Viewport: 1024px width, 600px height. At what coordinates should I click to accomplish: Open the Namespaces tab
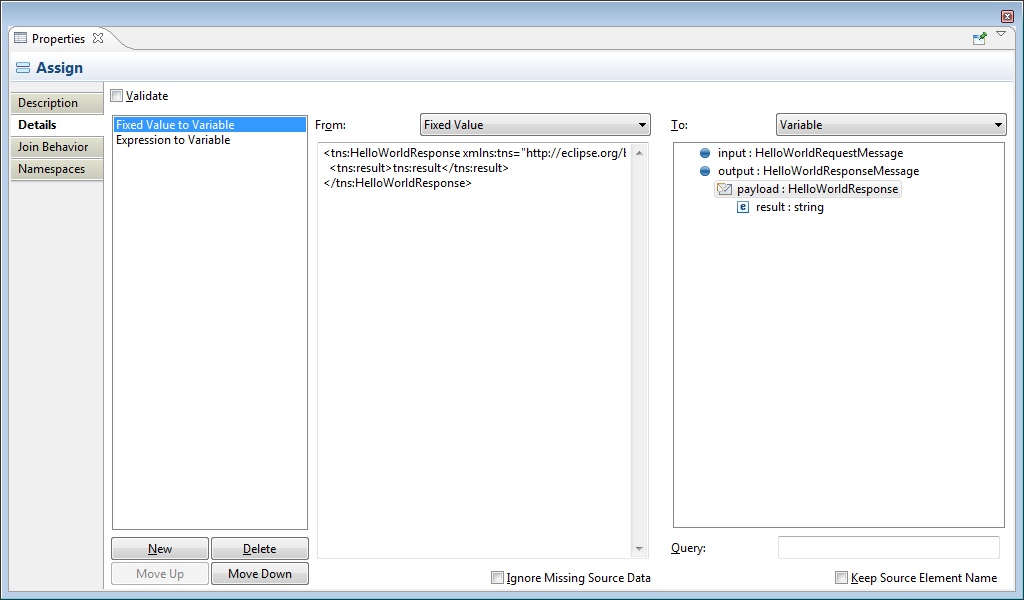[57, 169]
